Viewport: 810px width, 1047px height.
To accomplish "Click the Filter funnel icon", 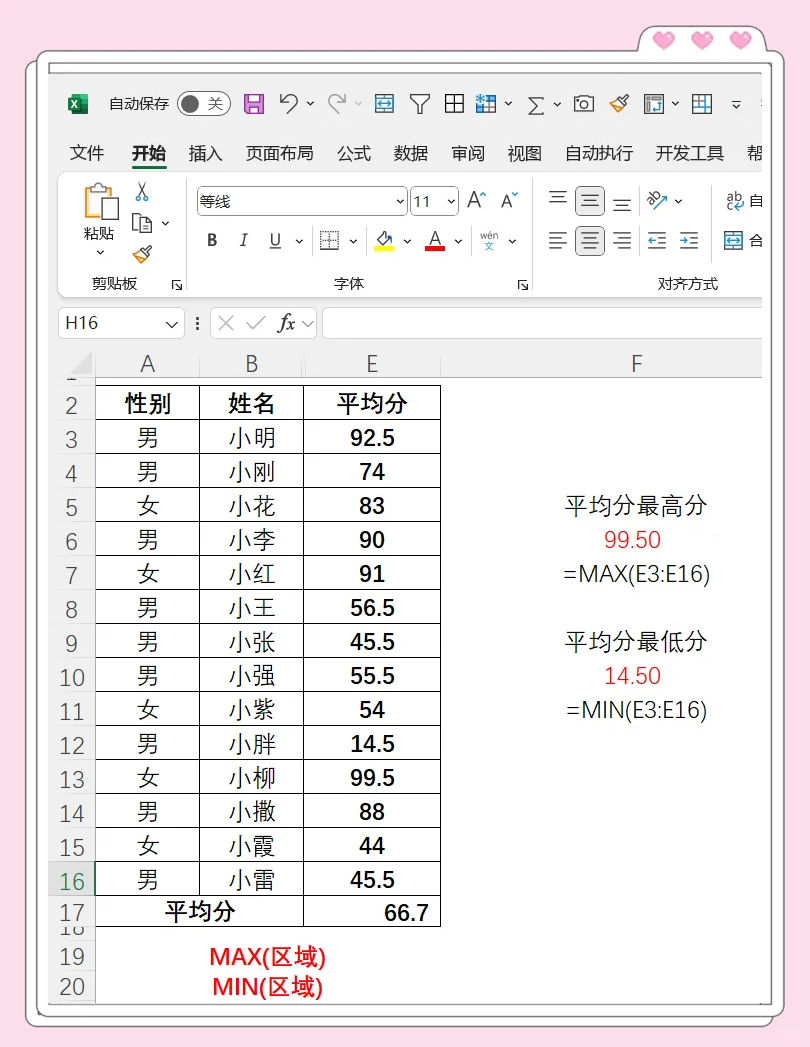I will coord(420,104).
